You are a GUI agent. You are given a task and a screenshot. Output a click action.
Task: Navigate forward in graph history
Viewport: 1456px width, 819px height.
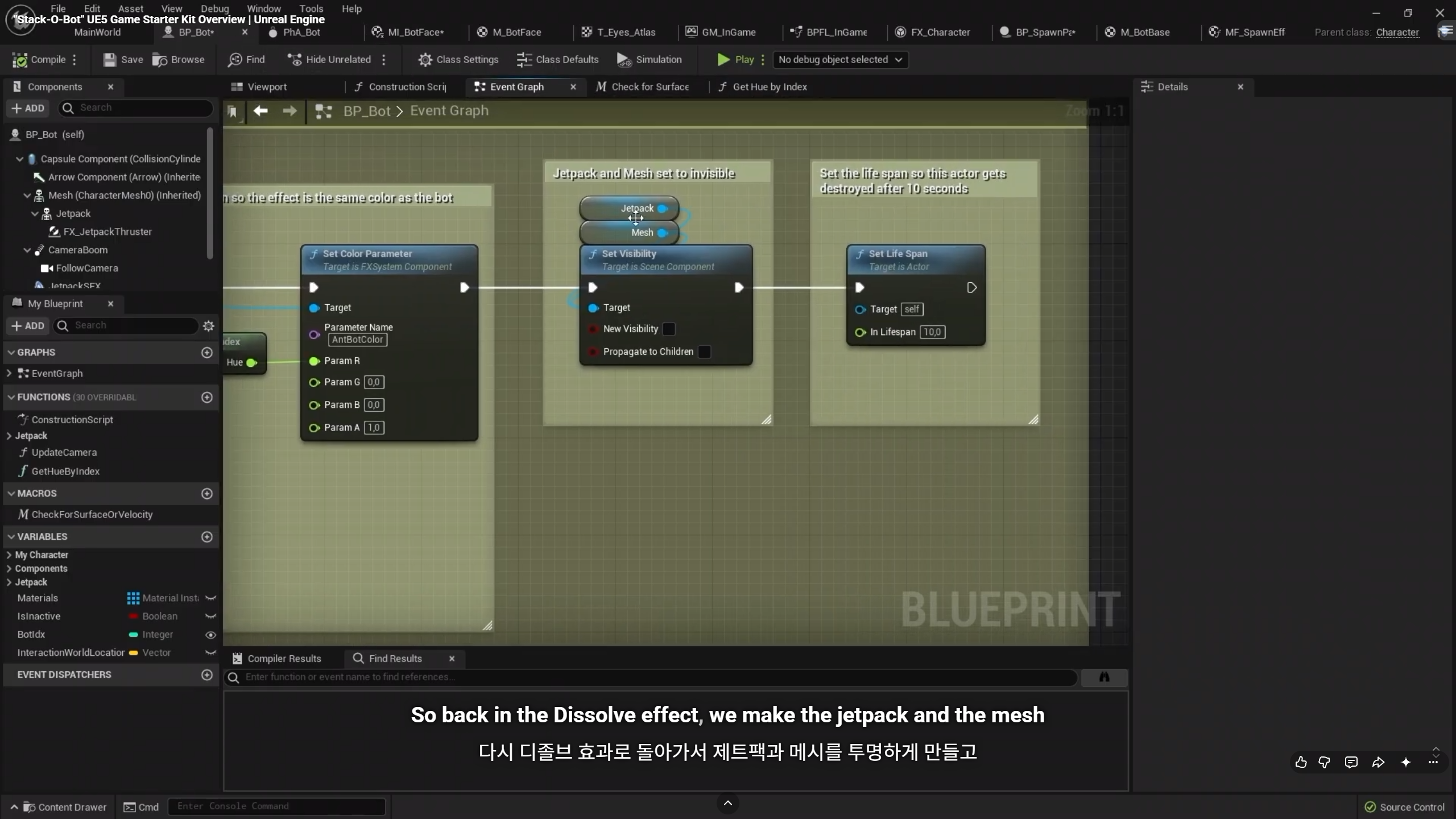tap(289, 111)
